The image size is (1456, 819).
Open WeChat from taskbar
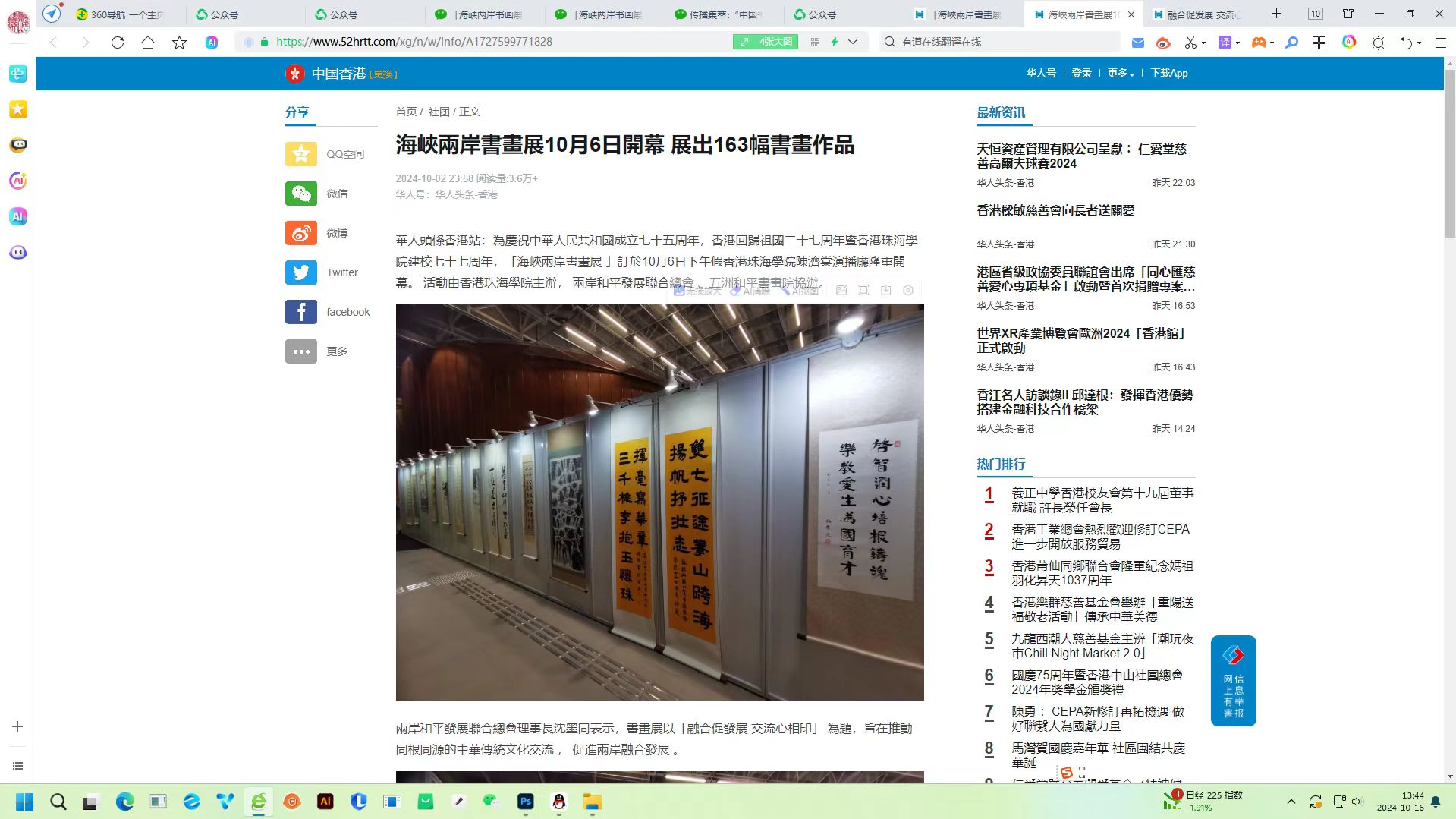[x=491, y=802]
